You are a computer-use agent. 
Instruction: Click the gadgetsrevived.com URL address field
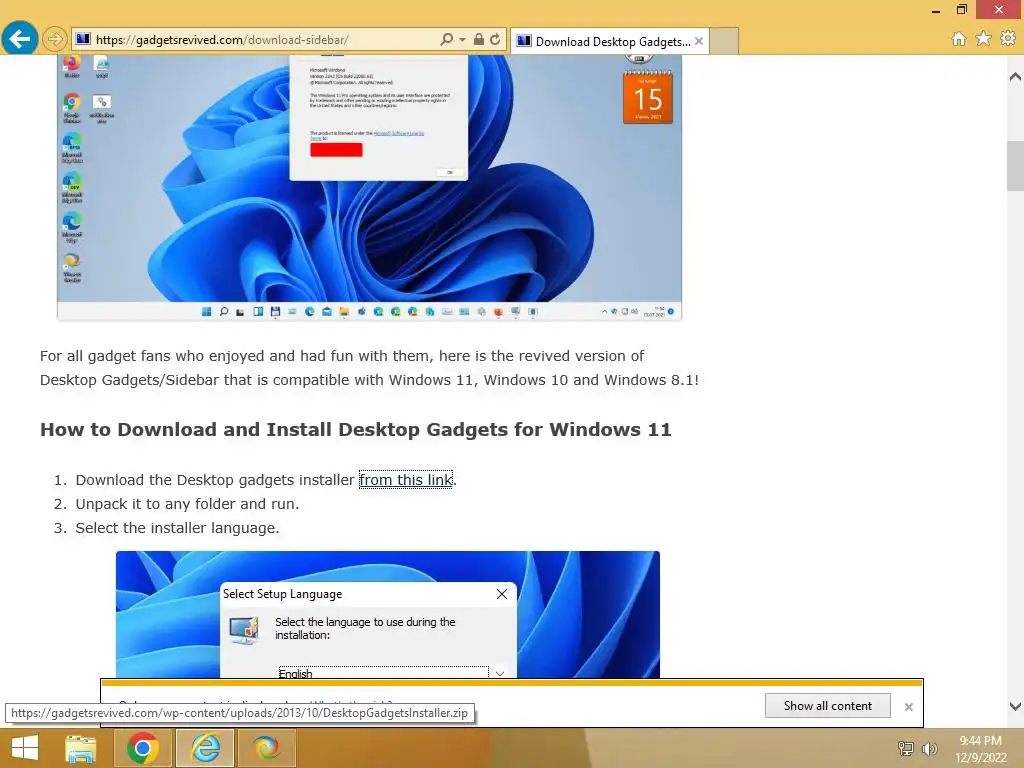pyautogui.click(x=261, y=40)
